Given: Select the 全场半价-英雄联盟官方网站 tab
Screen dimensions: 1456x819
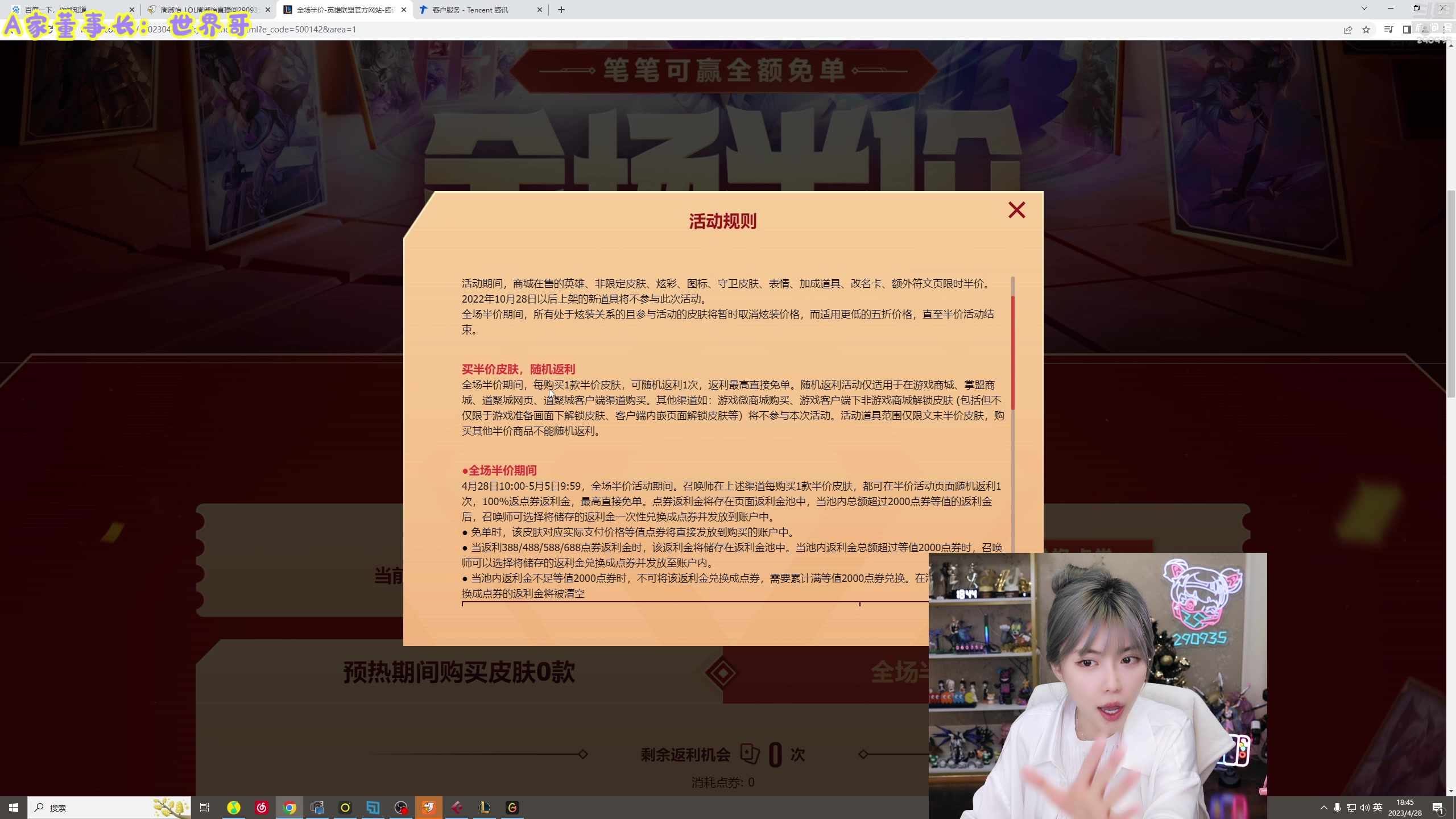Looking at the screenshot, I should click(x=344, y=10).
